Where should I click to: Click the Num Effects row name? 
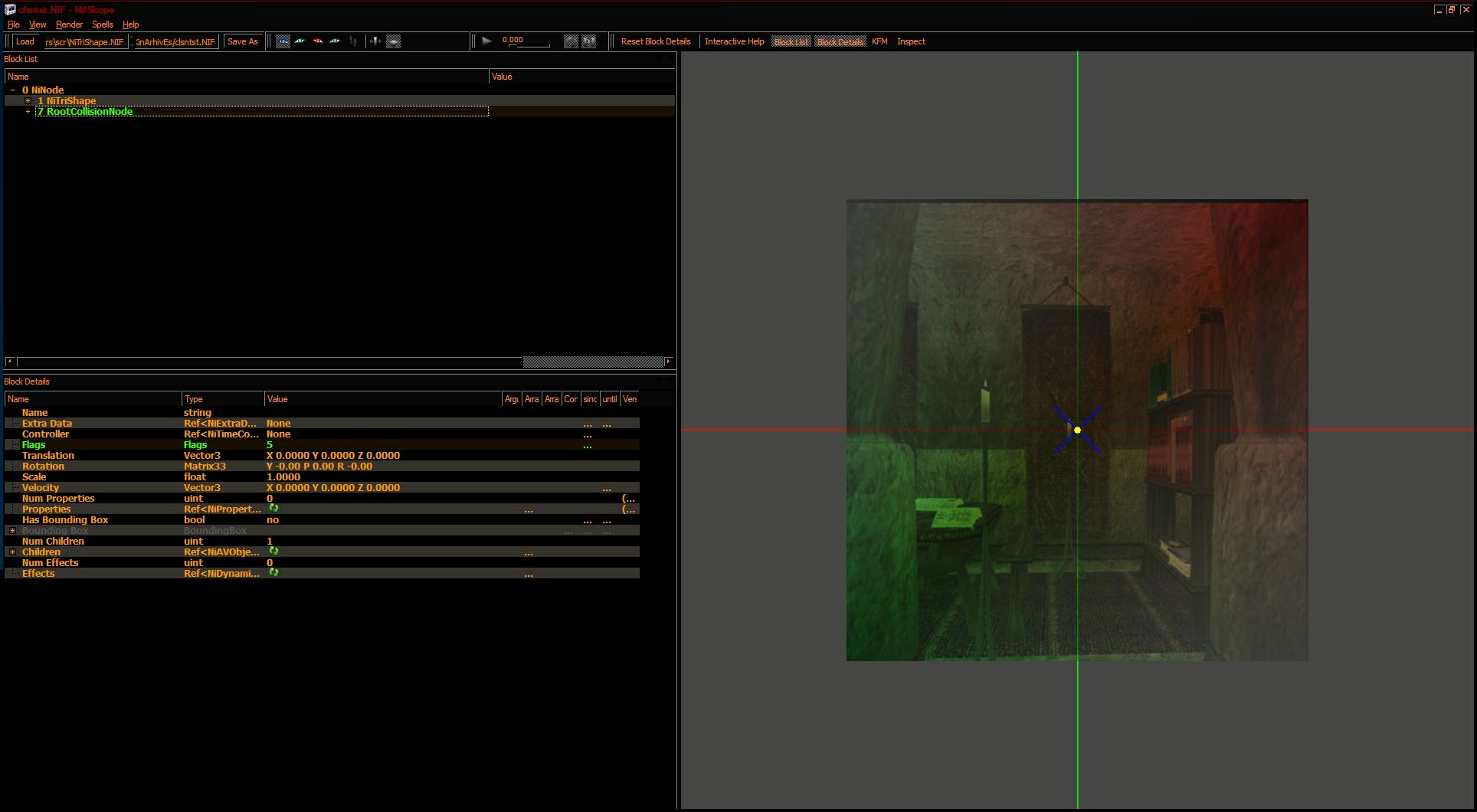pyautogui.click(x=50, y=562)
